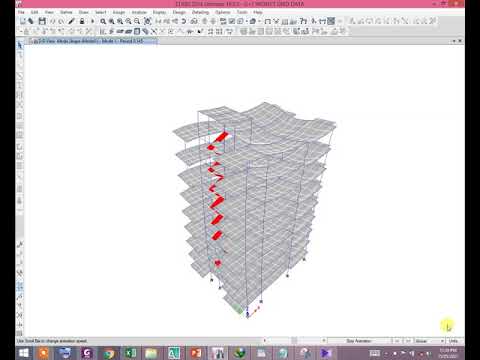Click the move down in list arrow icon
The height and width of the screenshot is (360, 480).
[x=213, y=21]
